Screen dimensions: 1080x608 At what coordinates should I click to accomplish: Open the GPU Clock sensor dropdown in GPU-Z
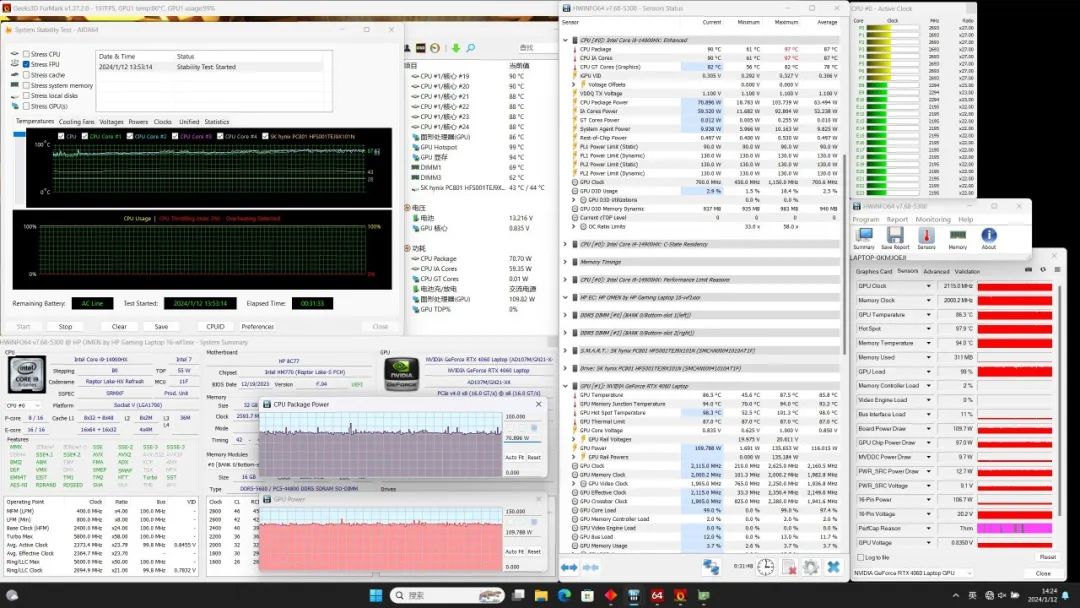[x=928, y=286]
